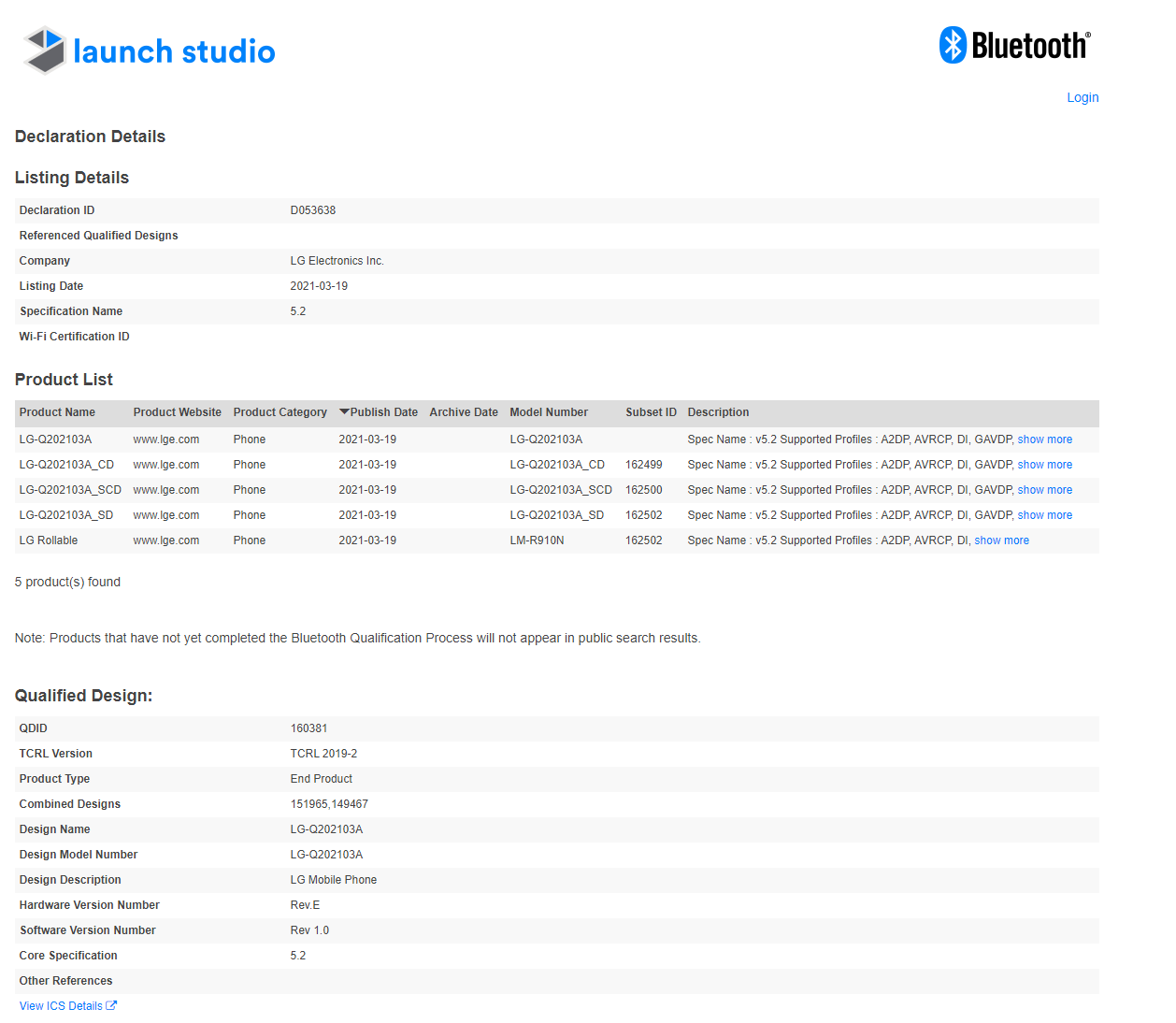The image size is (1176, 1023).
Task: Click the Declaration Details heading
Action: pyautogui.click(x=90, y=137)
